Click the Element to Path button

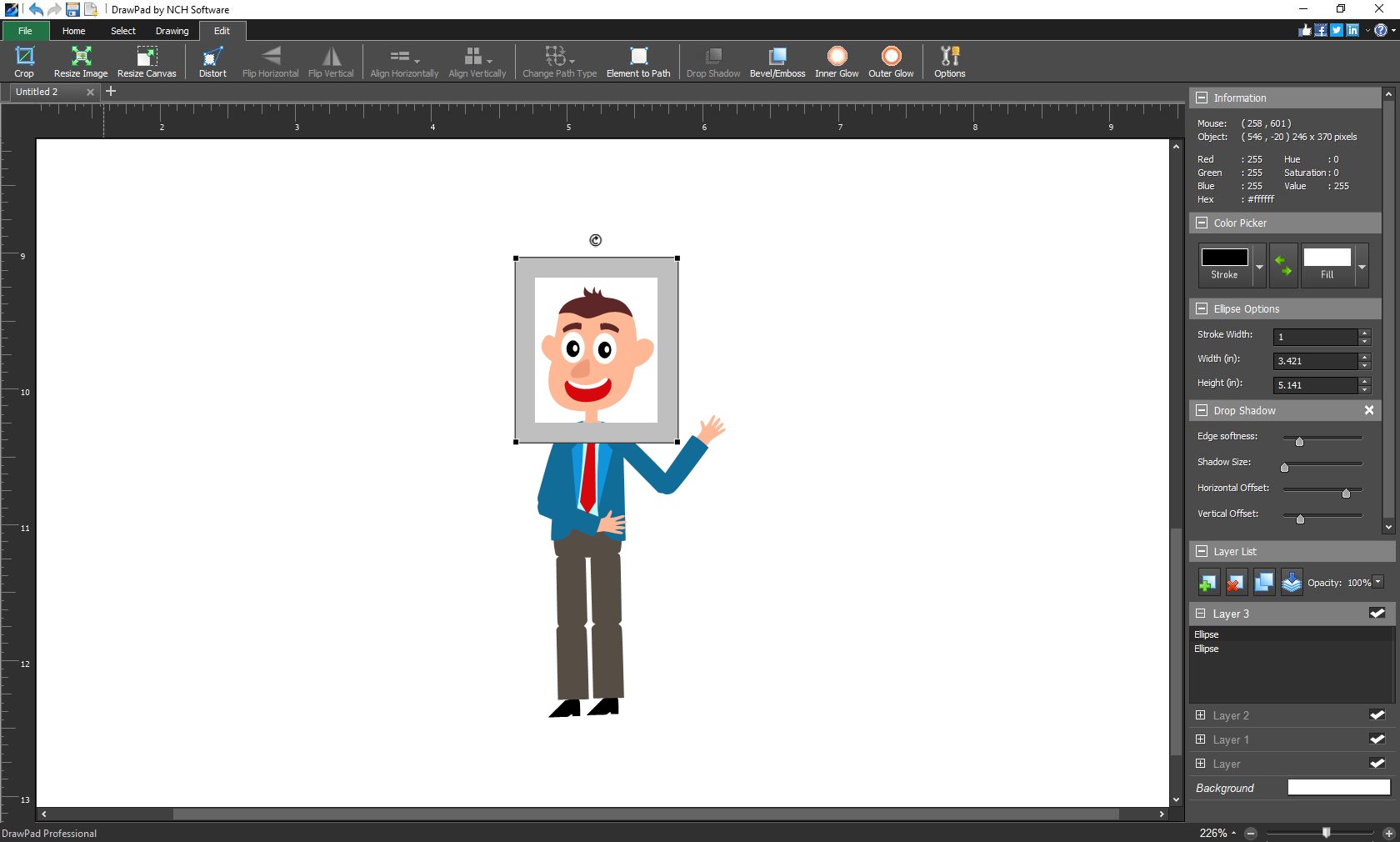click(638, 61)
